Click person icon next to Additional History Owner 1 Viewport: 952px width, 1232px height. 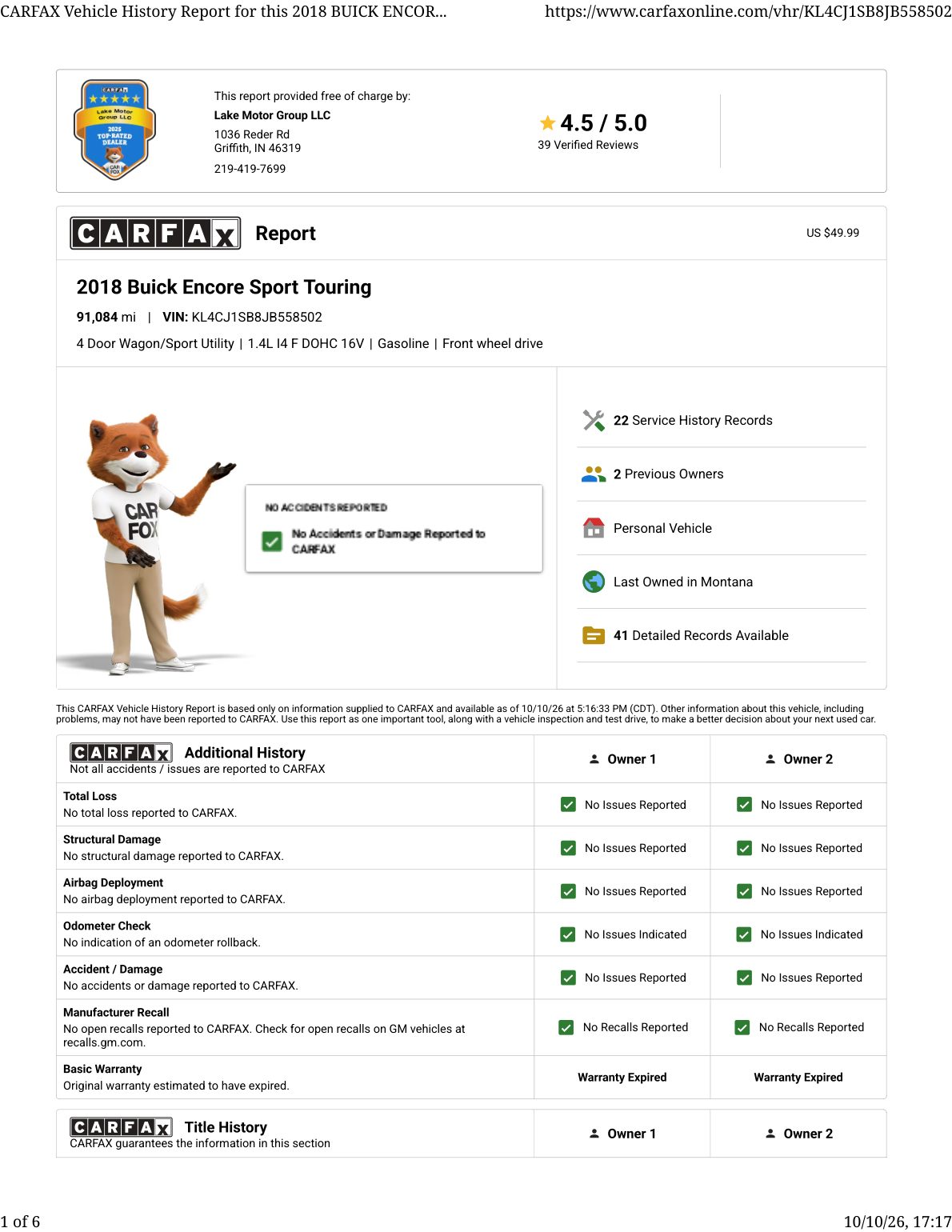click(x=594, y=759)
